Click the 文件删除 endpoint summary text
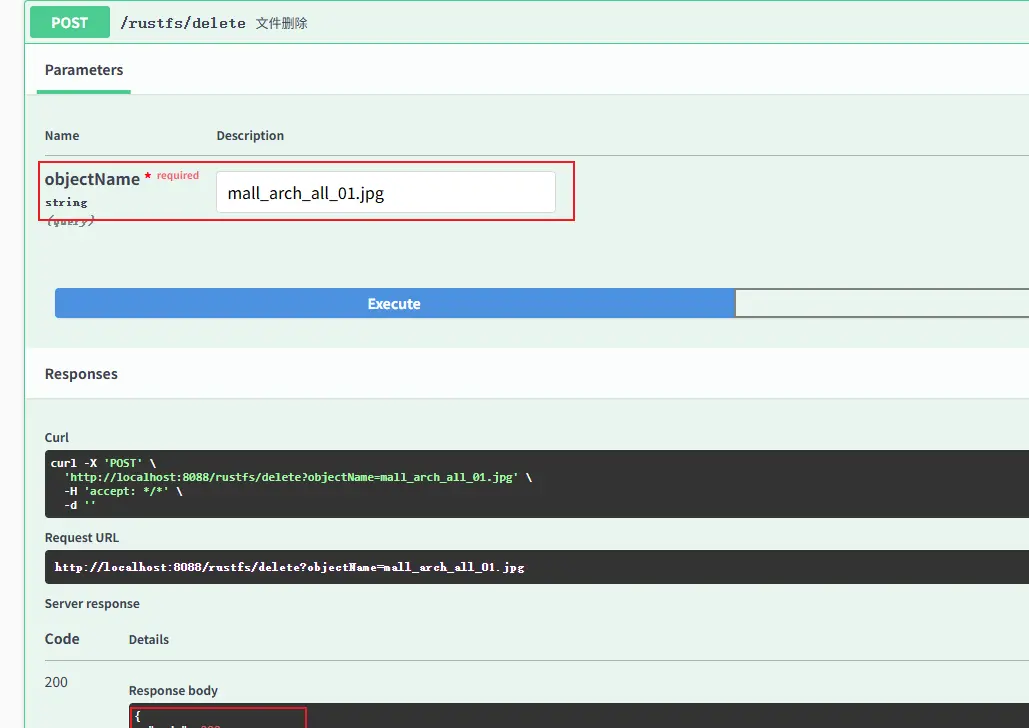The width and height of the screenshot is (1029, 728). [281, 23]
